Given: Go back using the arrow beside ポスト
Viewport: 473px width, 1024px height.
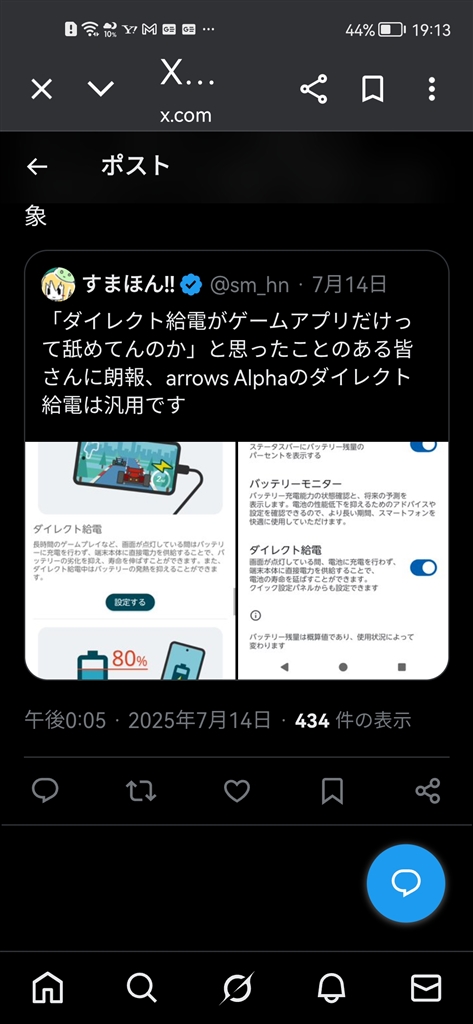Looking at the screenshot, I should pos(37,167).
